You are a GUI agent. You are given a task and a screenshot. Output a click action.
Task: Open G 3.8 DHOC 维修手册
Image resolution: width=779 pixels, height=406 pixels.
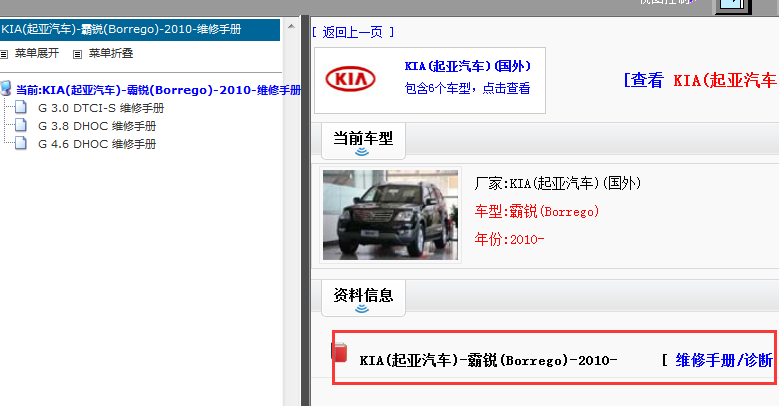(97, 126)
